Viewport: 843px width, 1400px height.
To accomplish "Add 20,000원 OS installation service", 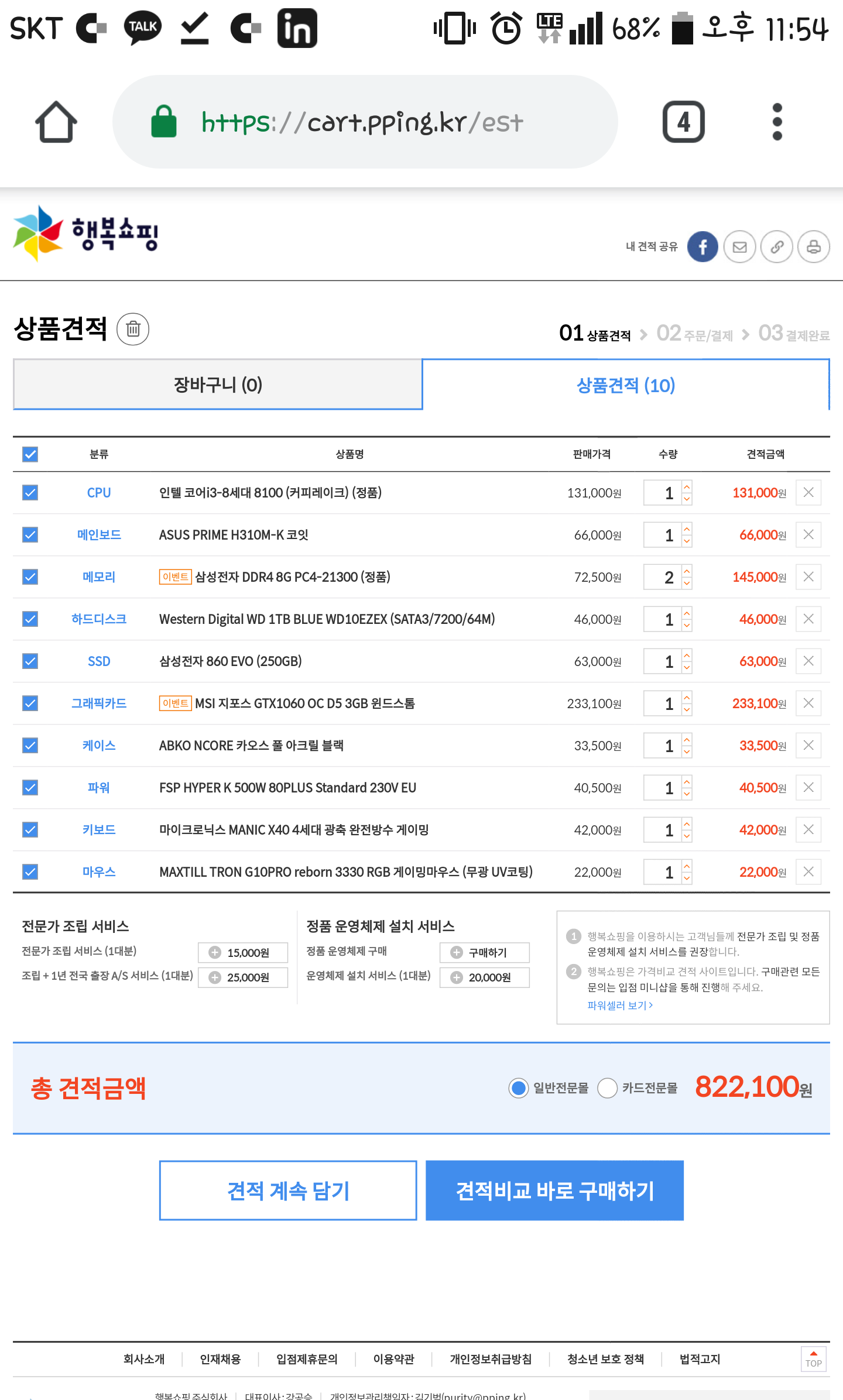I will pos(485,977).
